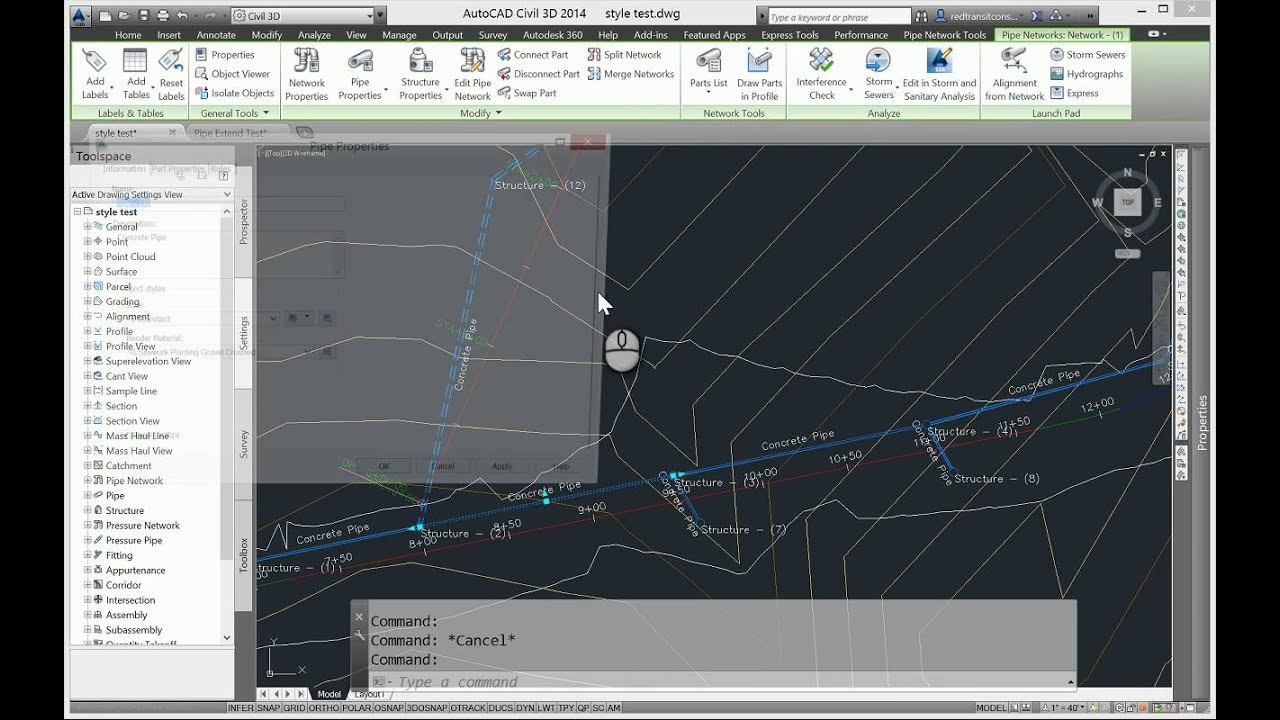Launch Hydrographs from Launch Pad
Image resolution: width=1280 pixels, height=720 pixels.
point(1086,74)
